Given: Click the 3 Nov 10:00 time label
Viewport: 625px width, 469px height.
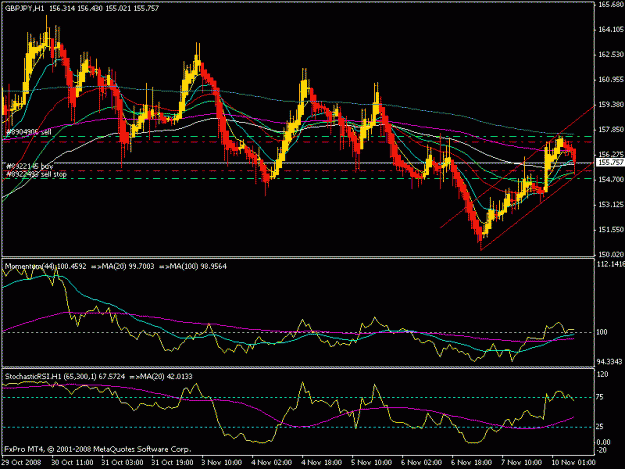Looking at the screenshot, I should (222, 463).
